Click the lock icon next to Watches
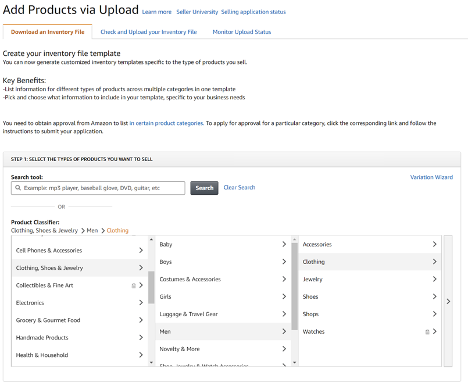The image size is (468, 386). point(427,332)
